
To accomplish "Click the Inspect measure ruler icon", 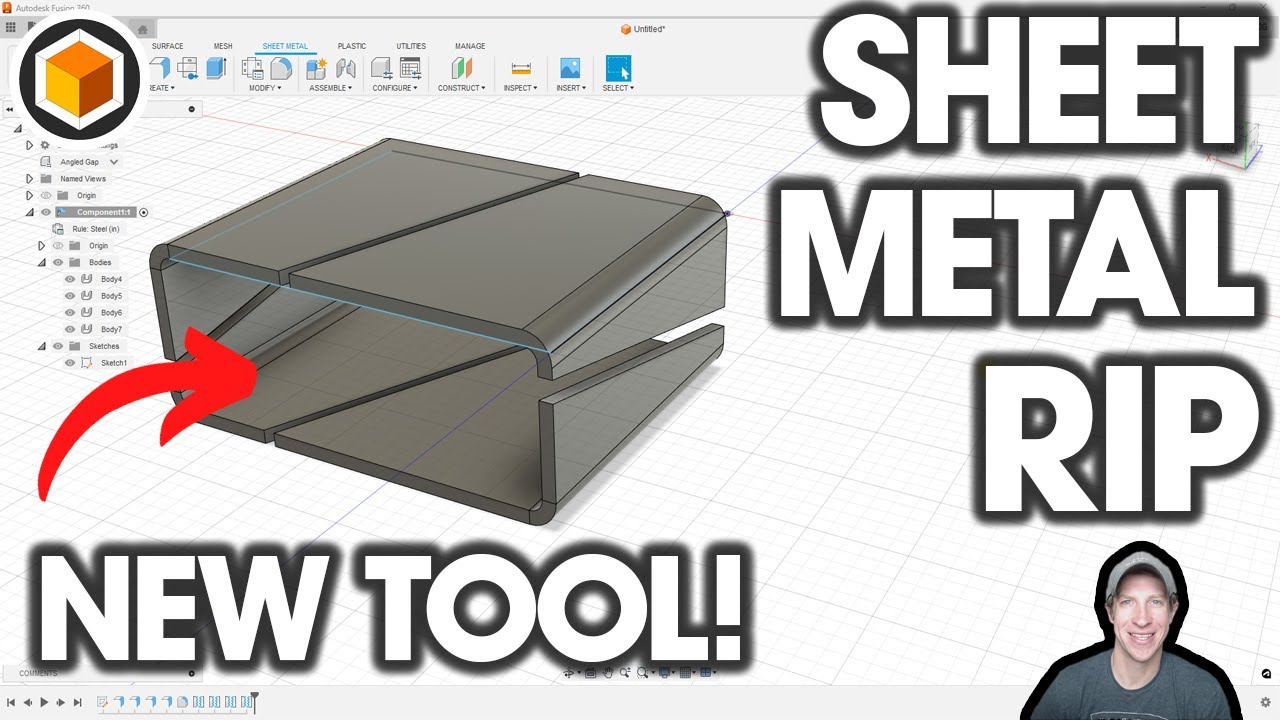I will pos(521,68).
